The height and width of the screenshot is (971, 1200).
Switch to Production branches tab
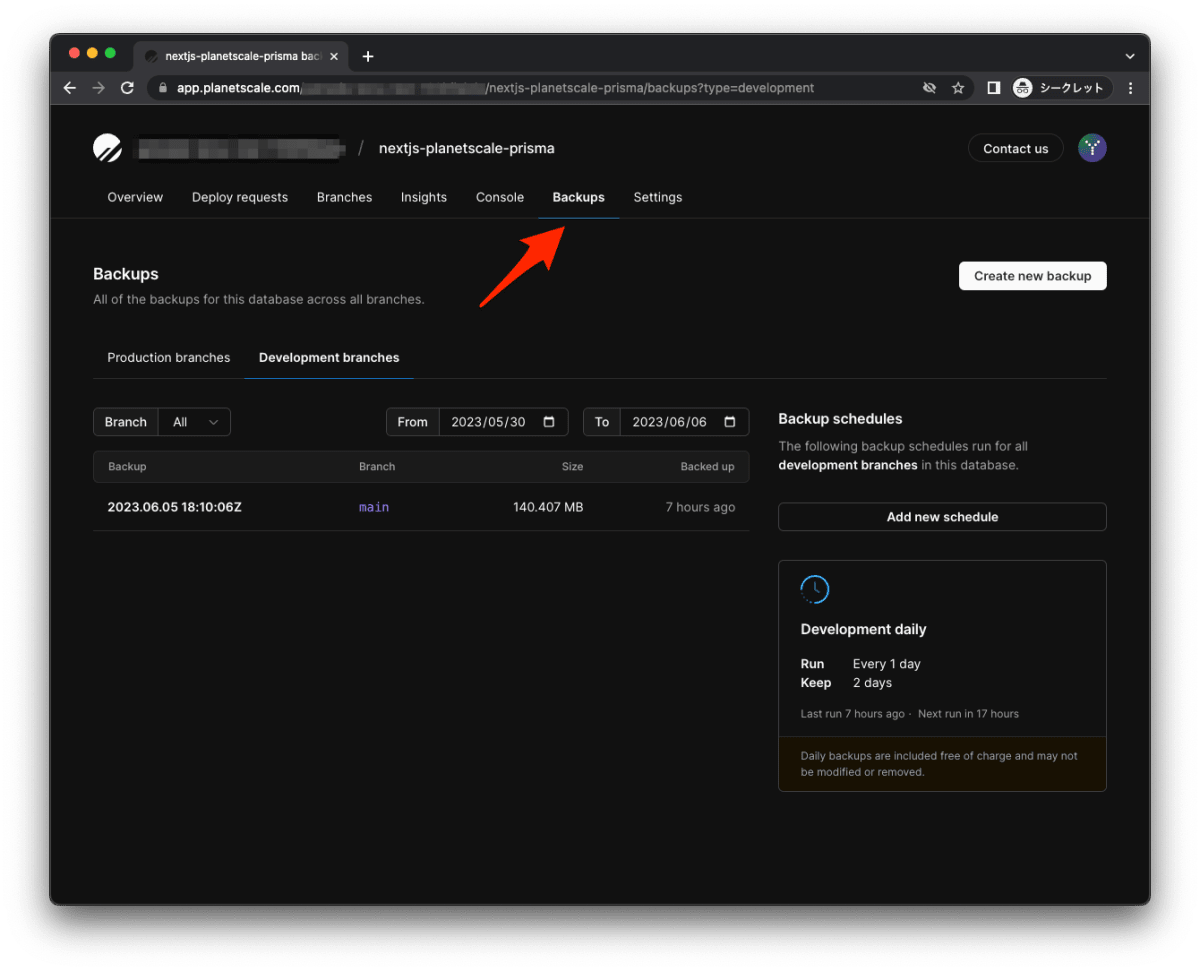[x=169, y=357]
